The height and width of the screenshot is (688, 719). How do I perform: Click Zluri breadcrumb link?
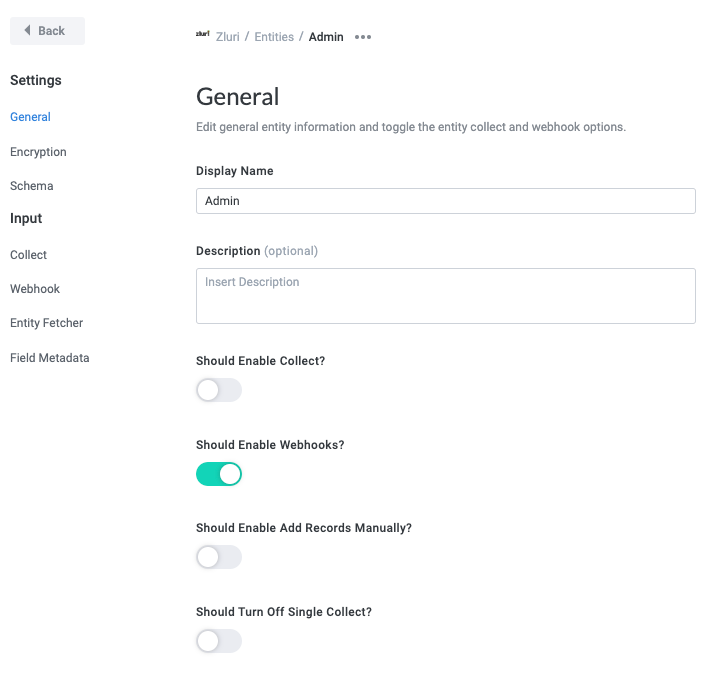pyautogui.click(x=227, y=37)
